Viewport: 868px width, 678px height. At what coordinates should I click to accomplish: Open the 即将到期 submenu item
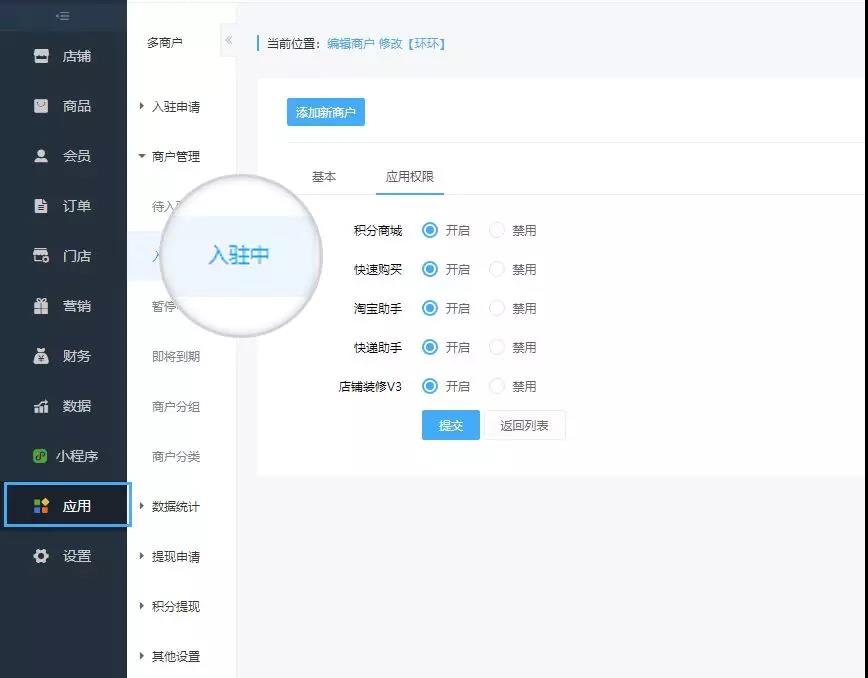pyautogui.click(x=176, y=356)
